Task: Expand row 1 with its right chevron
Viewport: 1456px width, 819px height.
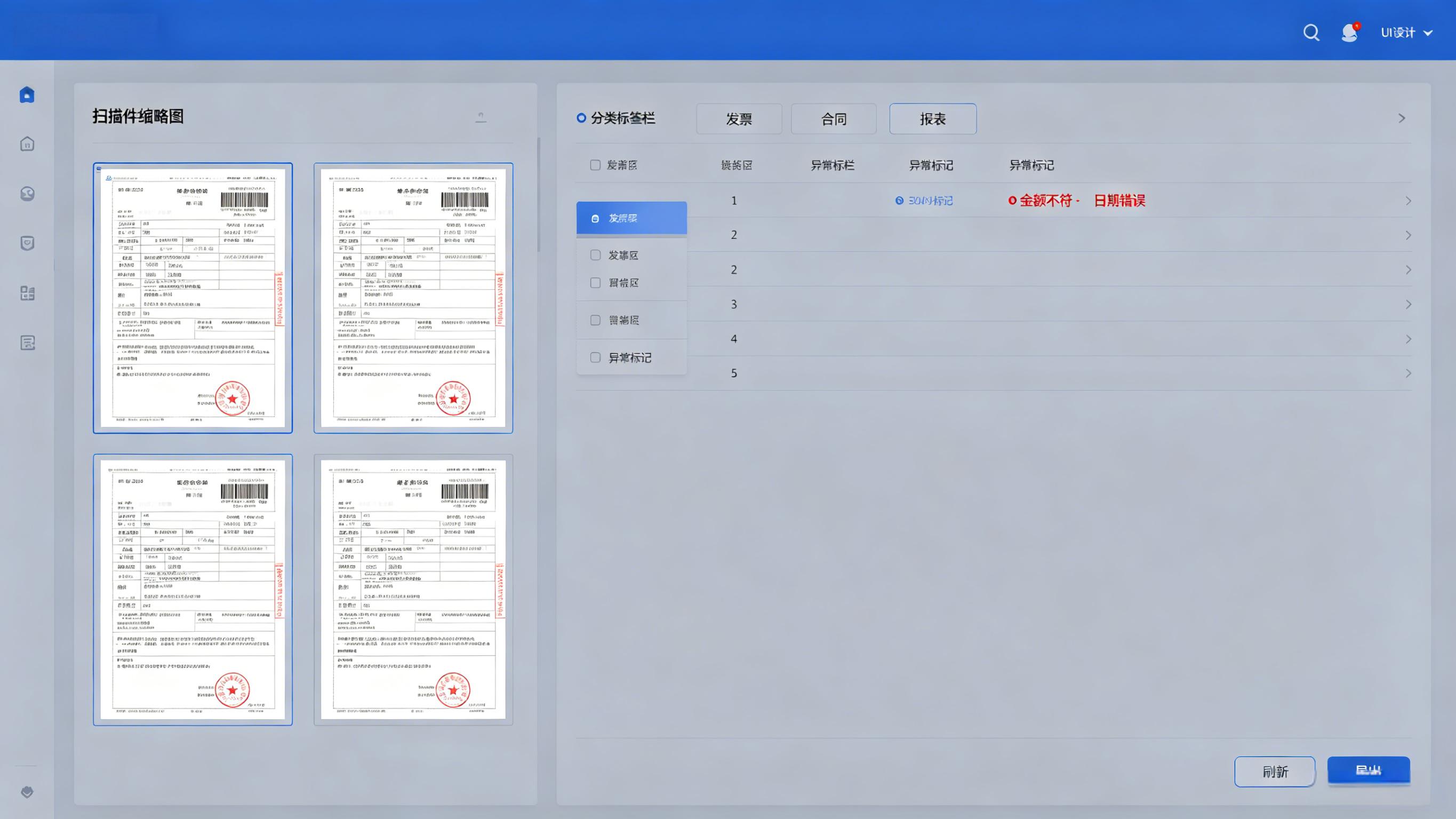Action: point(1408,201)
